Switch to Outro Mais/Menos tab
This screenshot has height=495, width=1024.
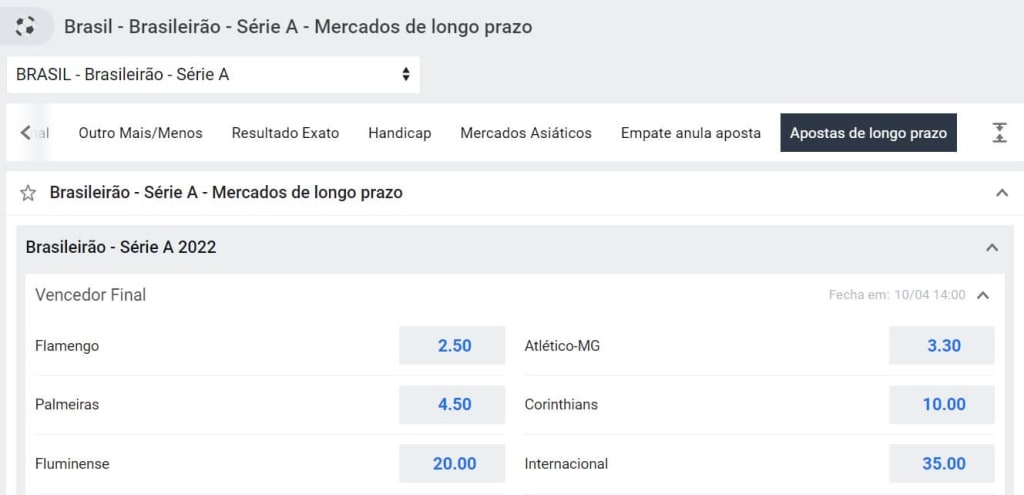(140, 133)
